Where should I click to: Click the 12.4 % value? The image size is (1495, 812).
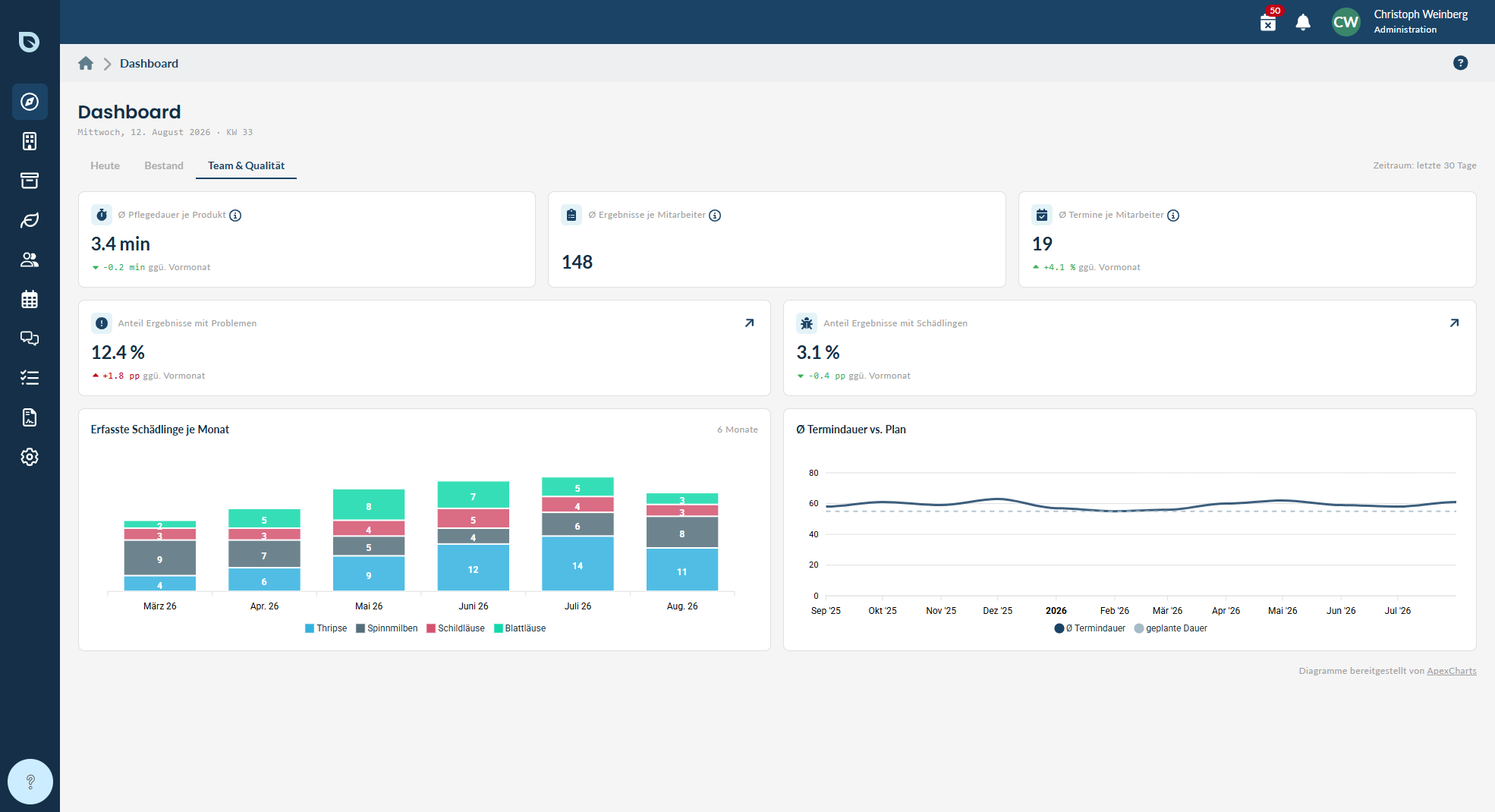[x=118, y=353]
